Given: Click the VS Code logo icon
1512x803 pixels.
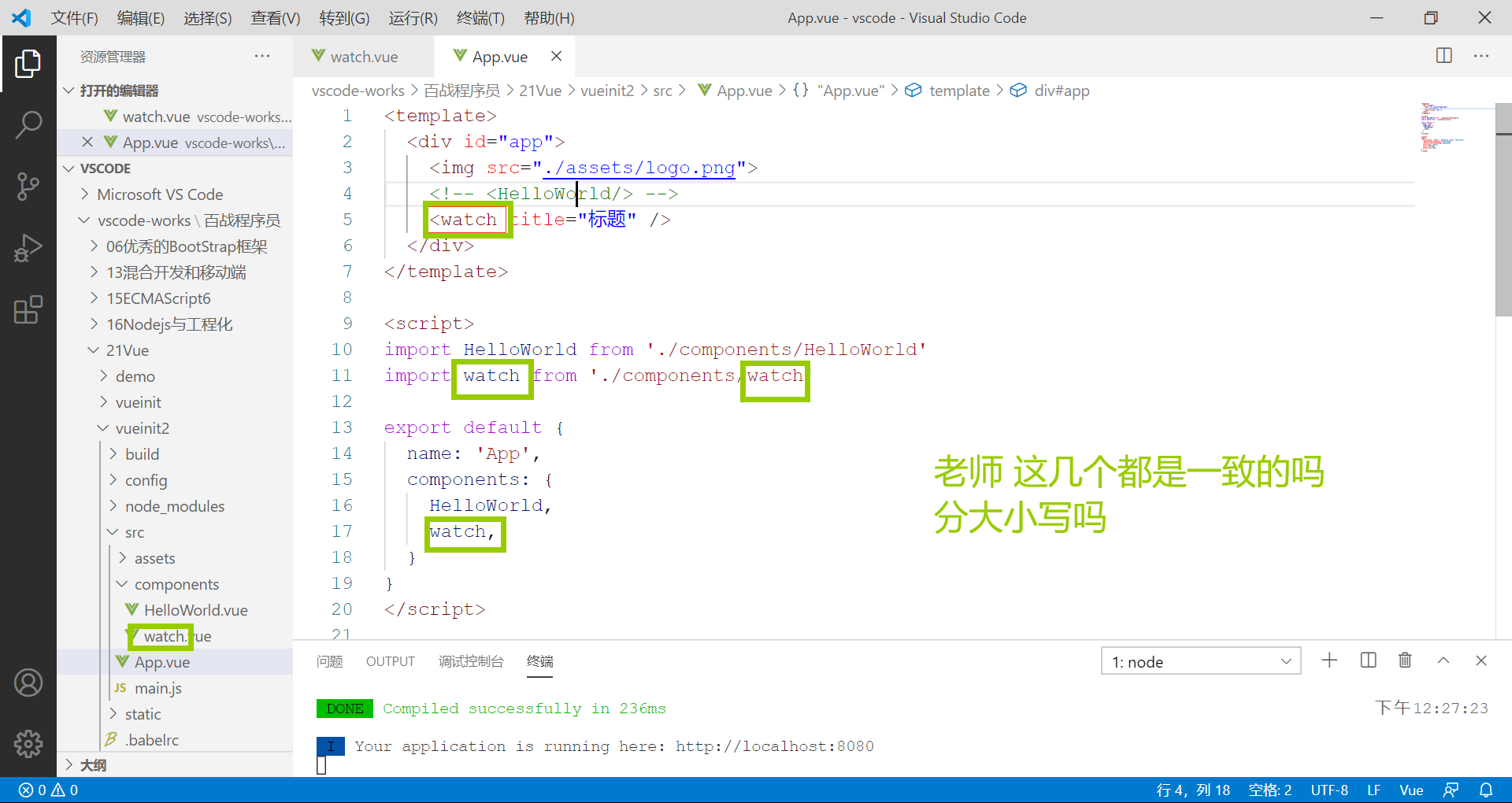Looking at the screenshot, I should (x=21, y=17).
